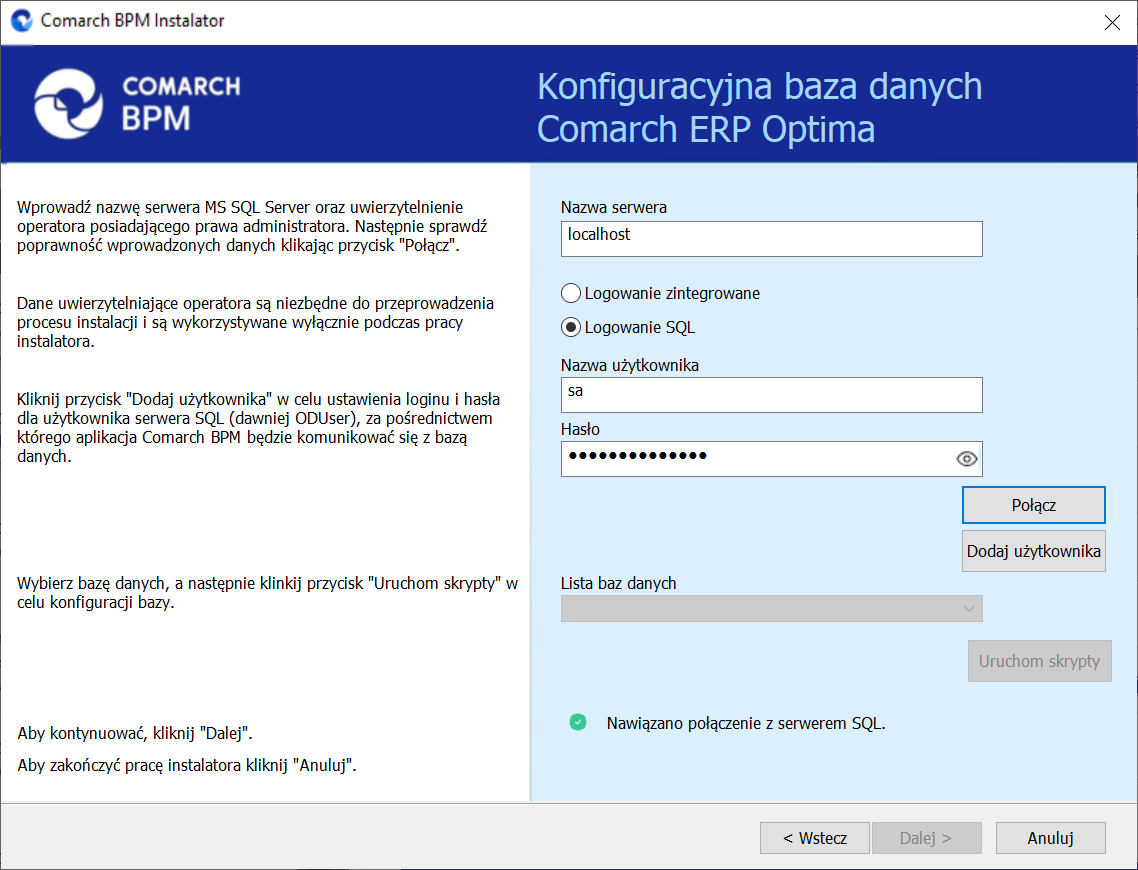Click the Nazwa serwera label

(614, 208)
